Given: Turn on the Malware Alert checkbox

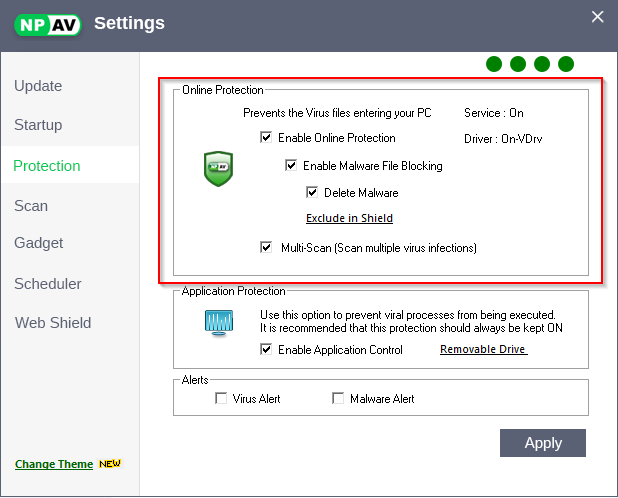Looking at the screenshot, I should (338, 399).
